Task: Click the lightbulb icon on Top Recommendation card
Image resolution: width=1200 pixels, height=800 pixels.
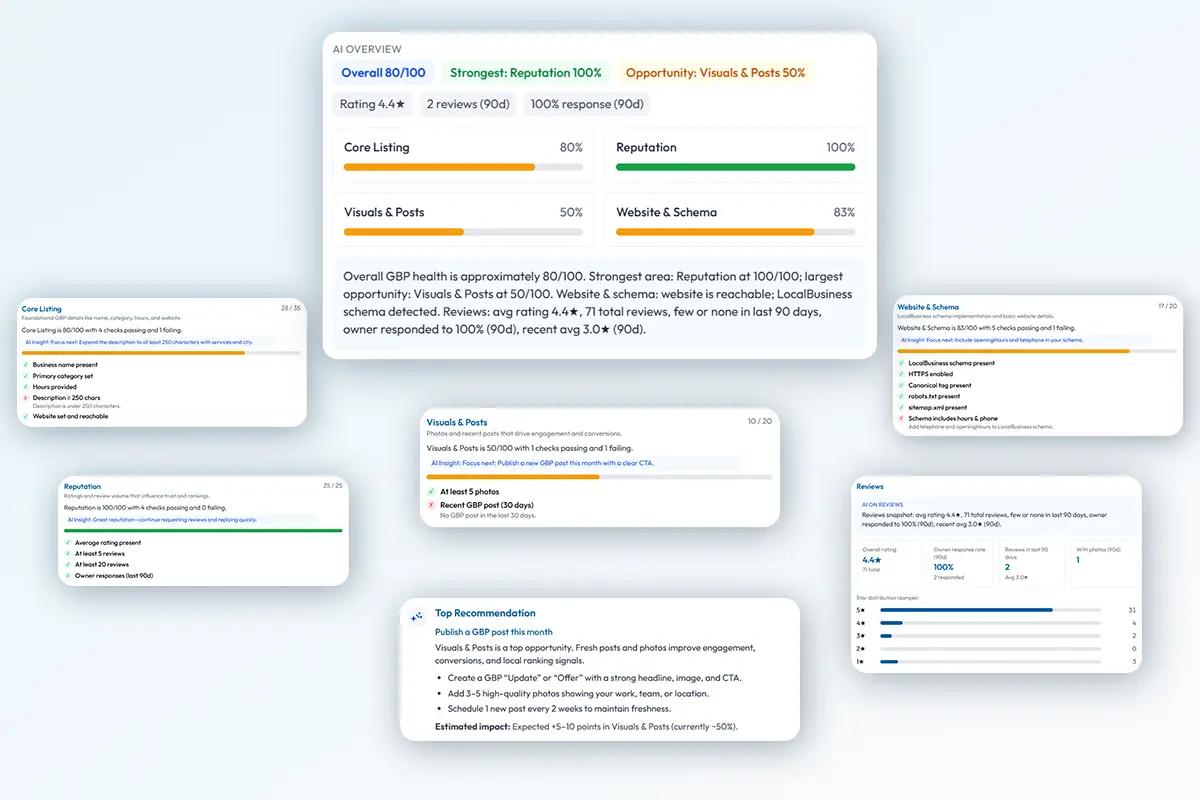Action: (417, 617)
